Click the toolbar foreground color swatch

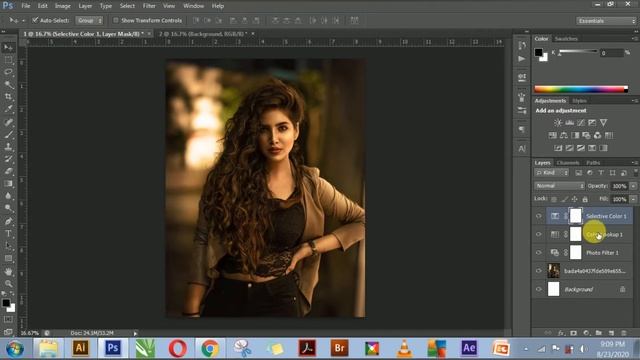tap(6, 303)
